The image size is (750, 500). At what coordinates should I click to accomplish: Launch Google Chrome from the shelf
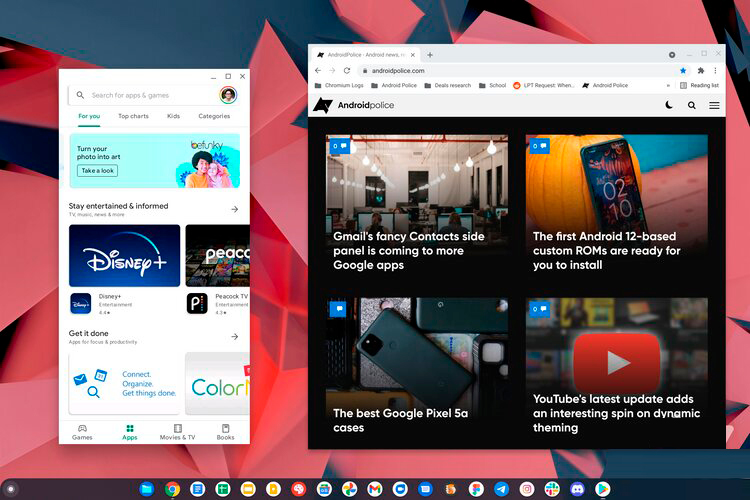[172, 489]
